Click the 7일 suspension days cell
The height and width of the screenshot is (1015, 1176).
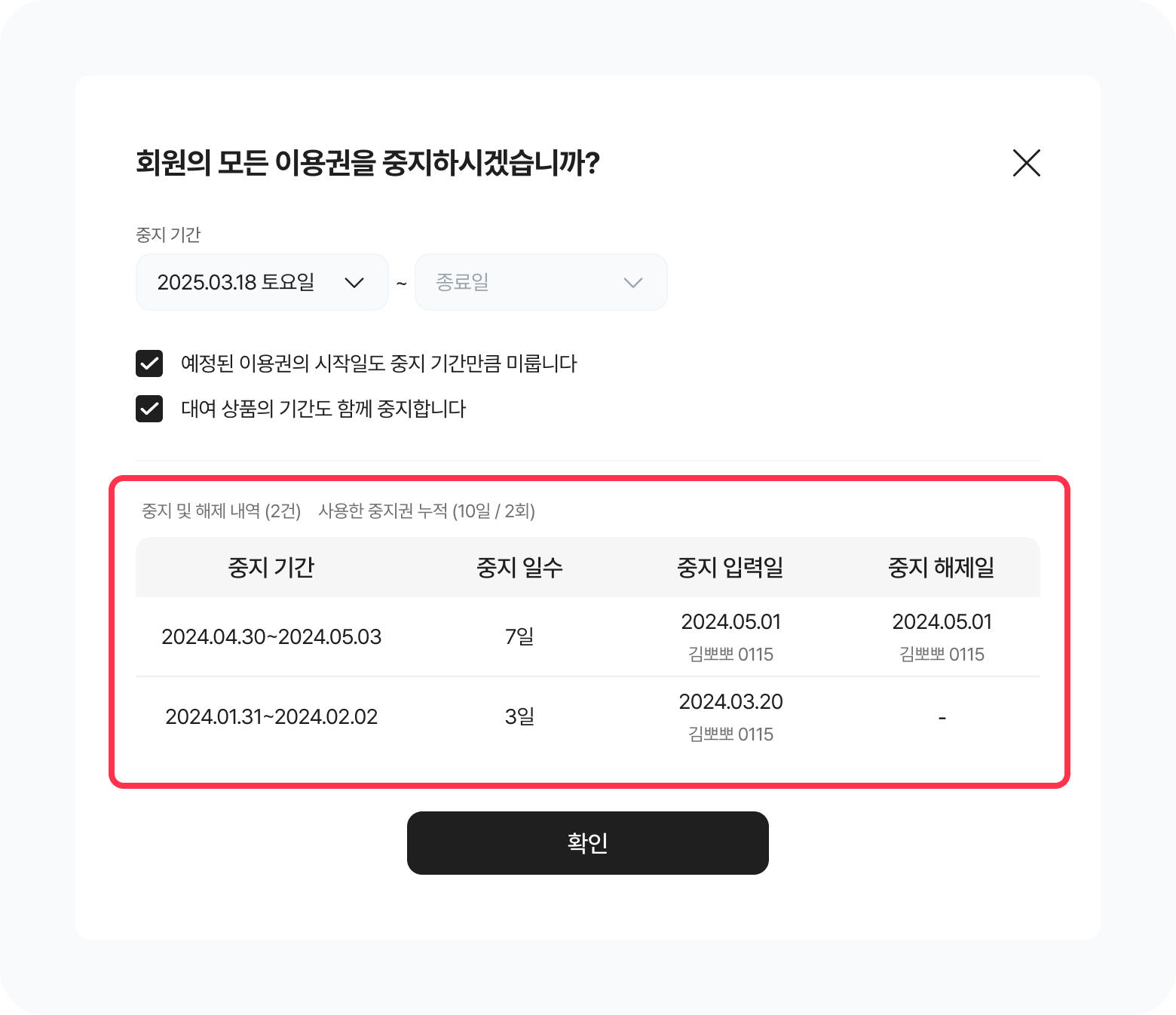[x=519, y=637]
